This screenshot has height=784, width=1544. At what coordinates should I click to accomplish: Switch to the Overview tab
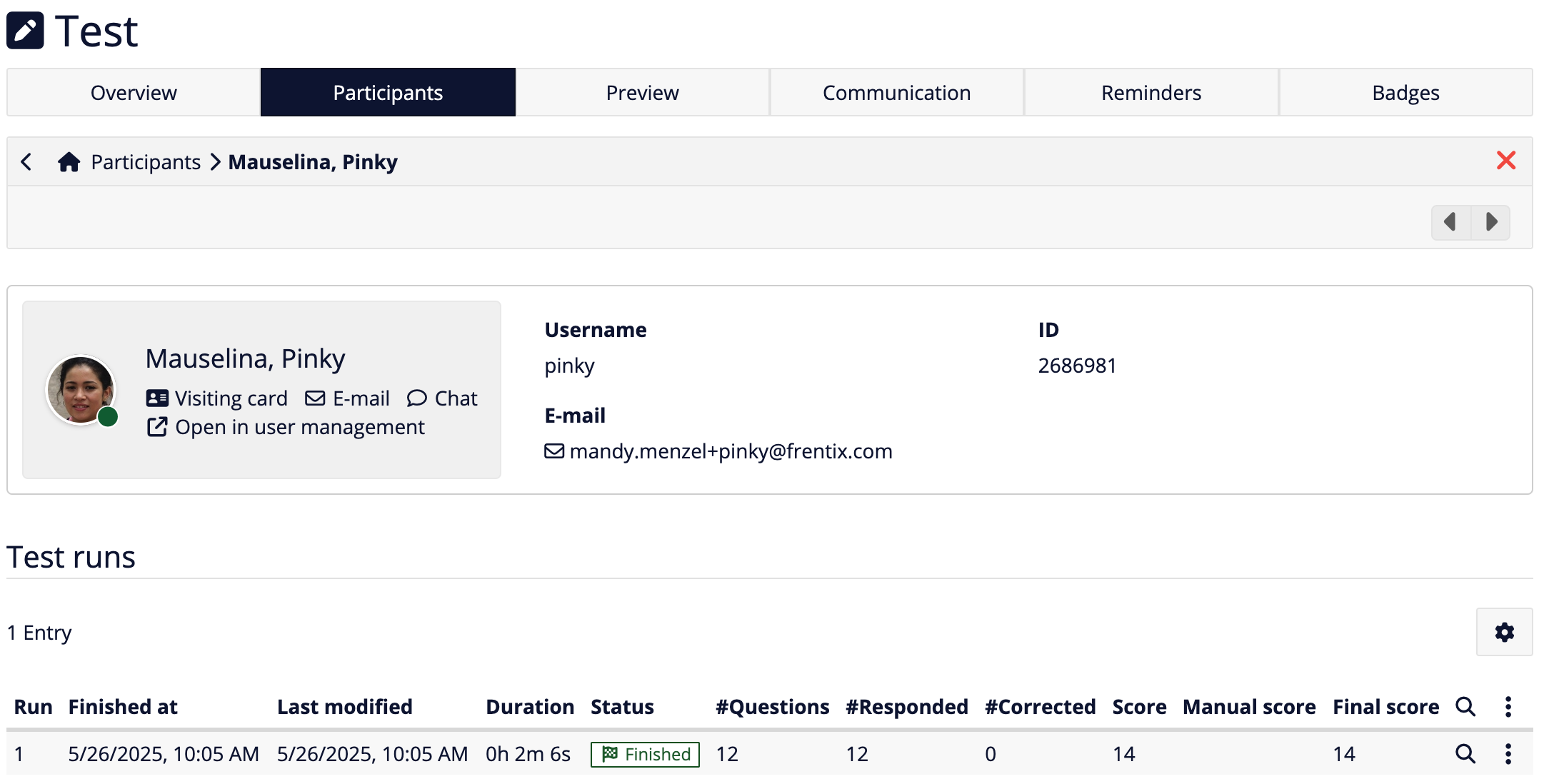click(133, 92)
